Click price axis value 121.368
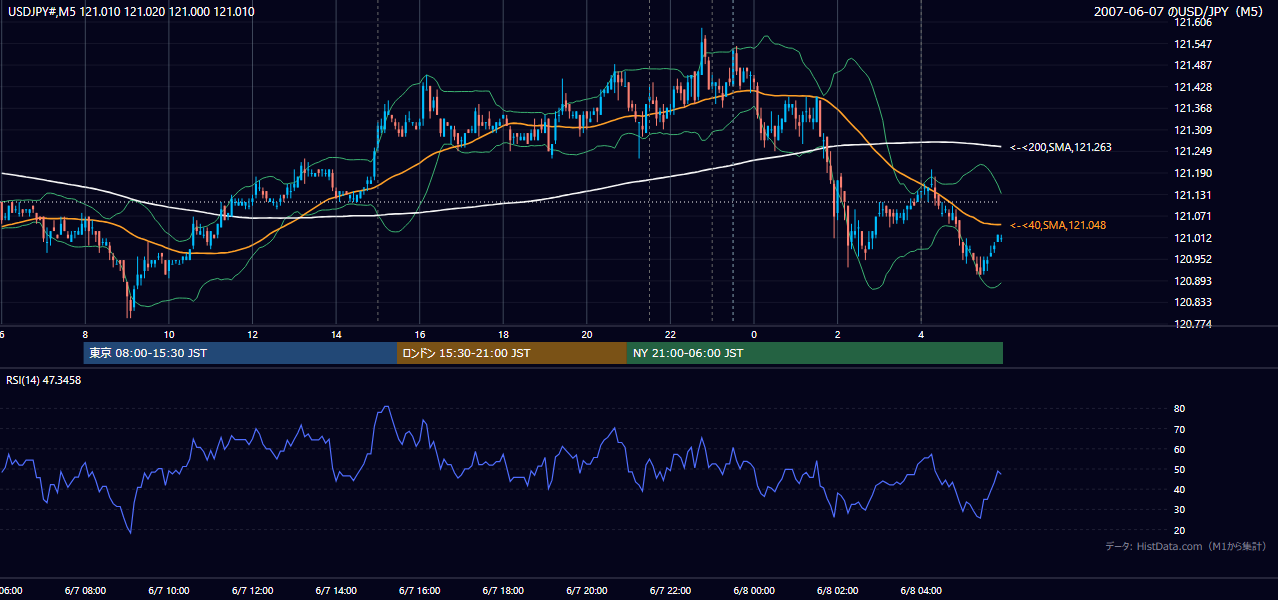The height and width of the screenshot is (600, 1278). click(1193, 108)
